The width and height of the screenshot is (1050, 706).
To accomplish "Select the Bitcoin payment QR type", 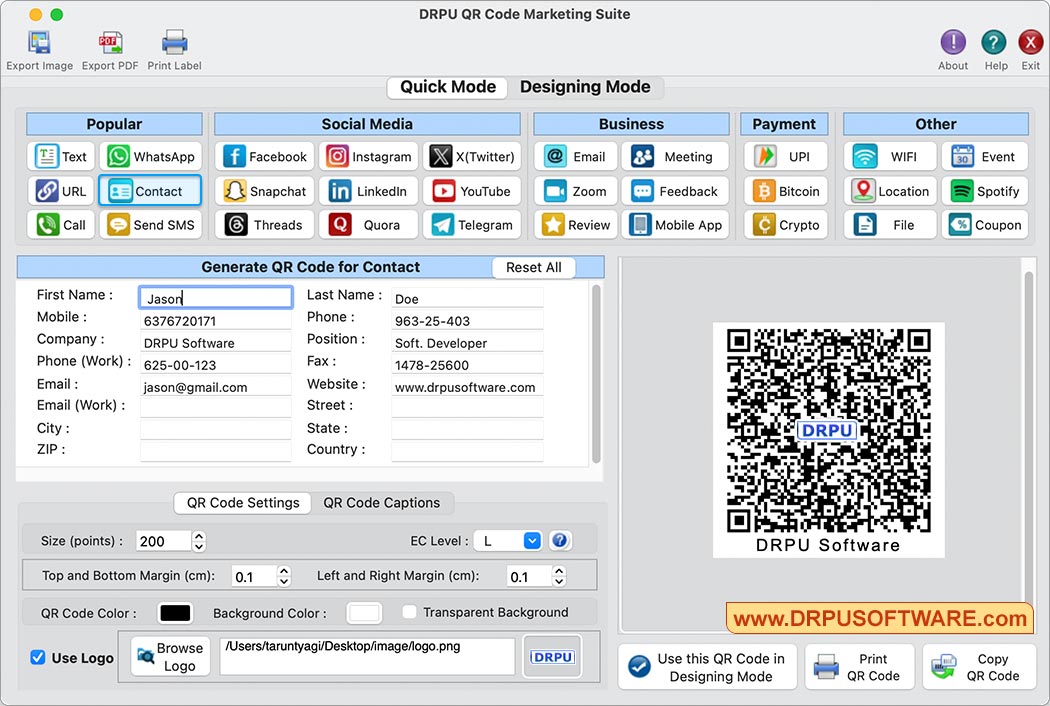I will [785, 190].
